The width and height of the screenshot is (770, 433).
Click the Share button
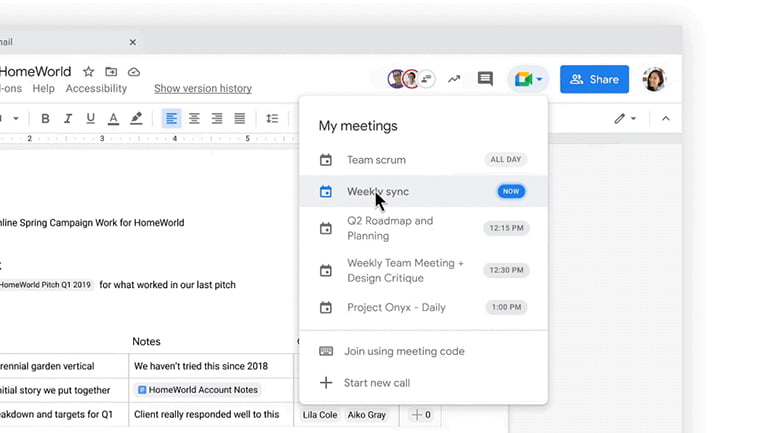click(x=594, y=79)
